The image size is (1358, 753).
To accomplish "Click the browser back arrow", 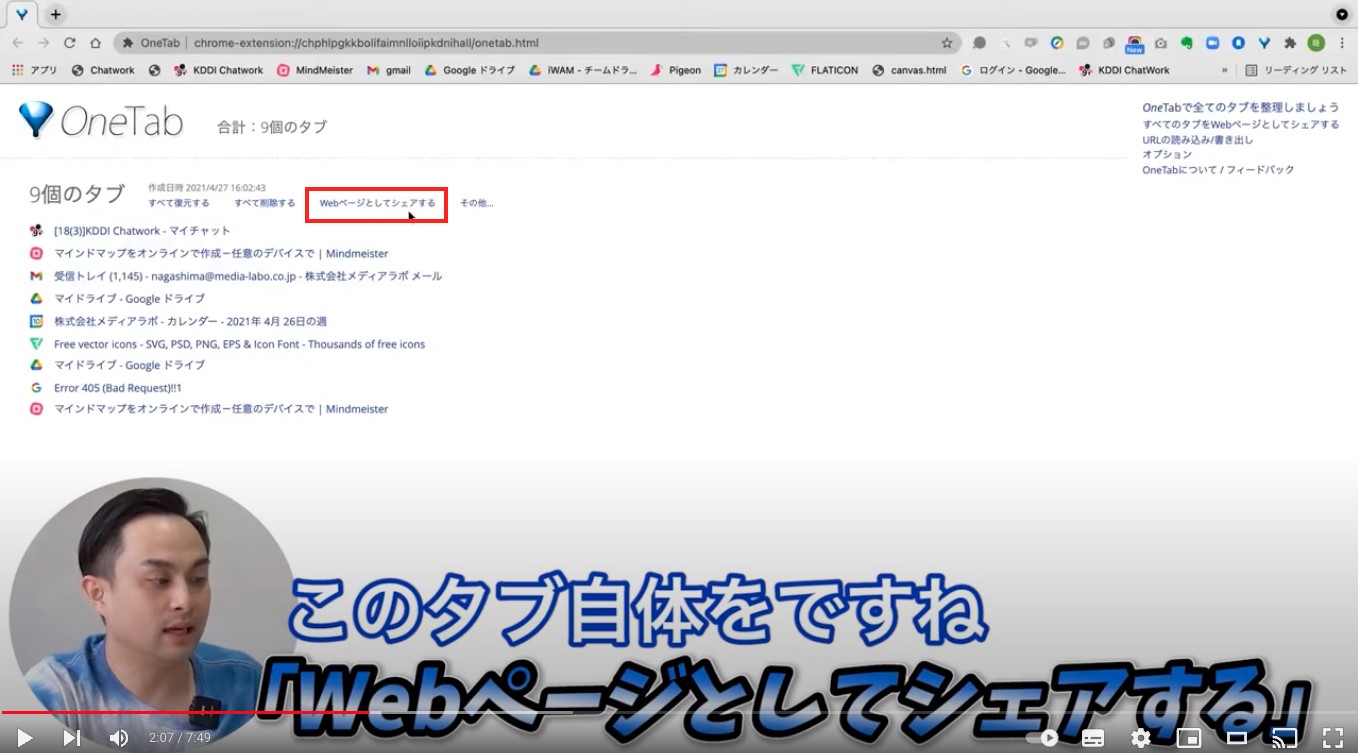I will coord(18,43).
